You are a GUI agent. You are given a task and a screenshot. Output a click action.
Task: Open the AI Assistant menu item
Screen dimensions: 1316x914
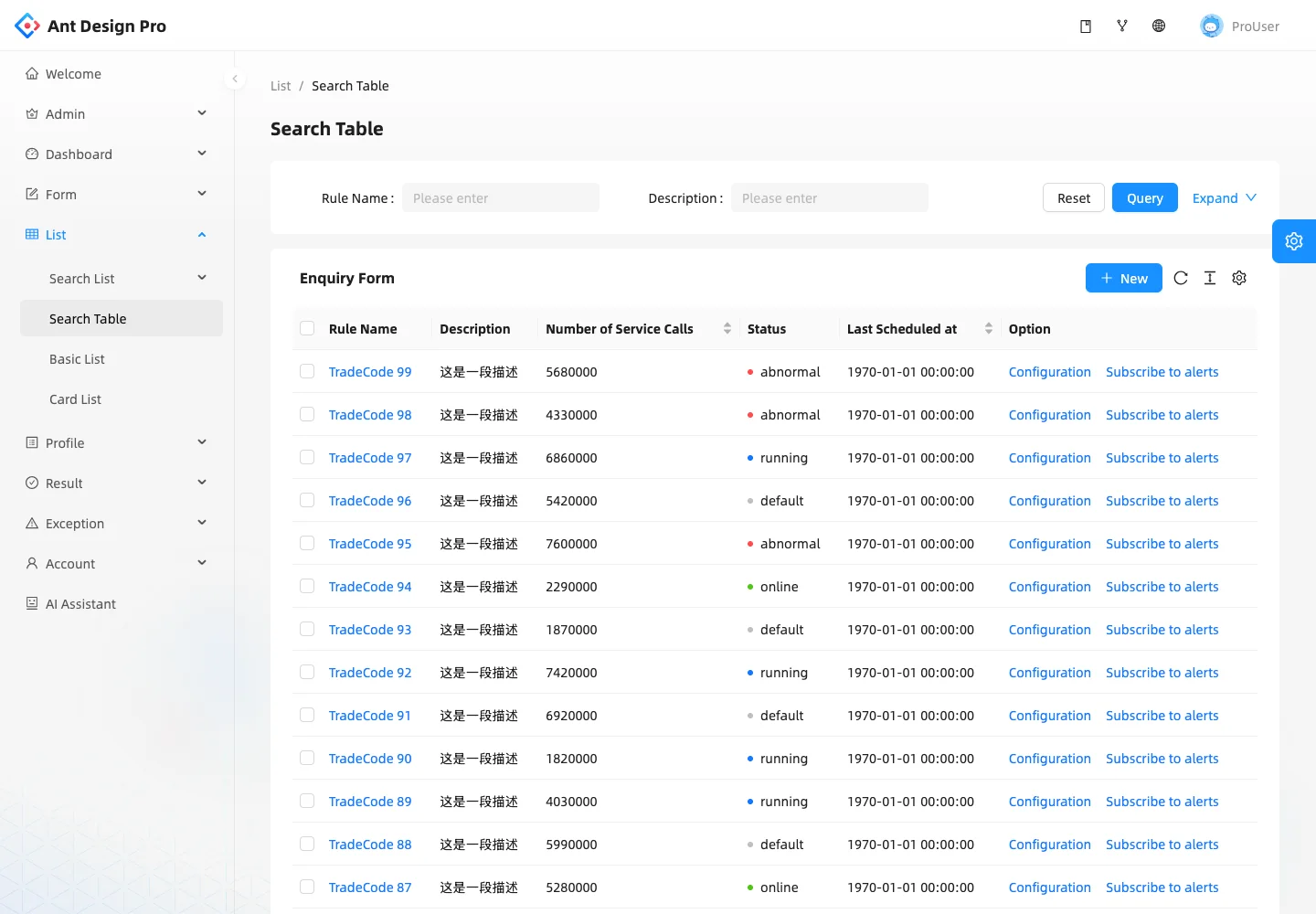tap(122, 604)
